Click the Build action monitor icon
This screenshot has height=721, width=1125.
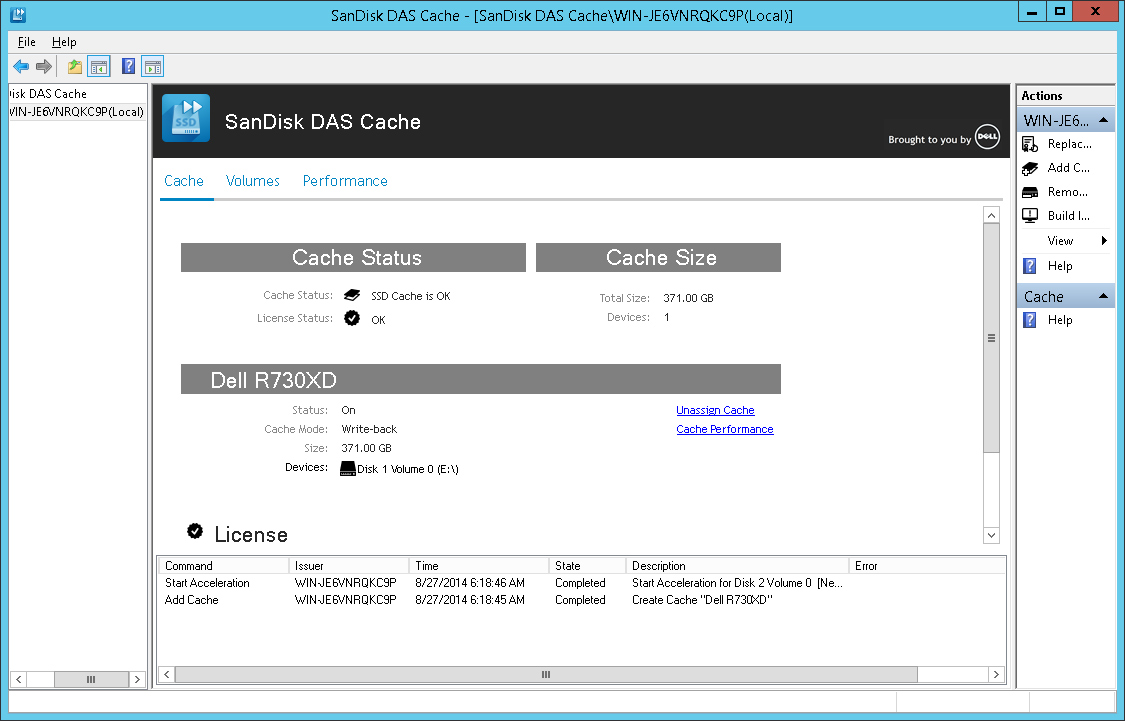[x=1030, y=215]
